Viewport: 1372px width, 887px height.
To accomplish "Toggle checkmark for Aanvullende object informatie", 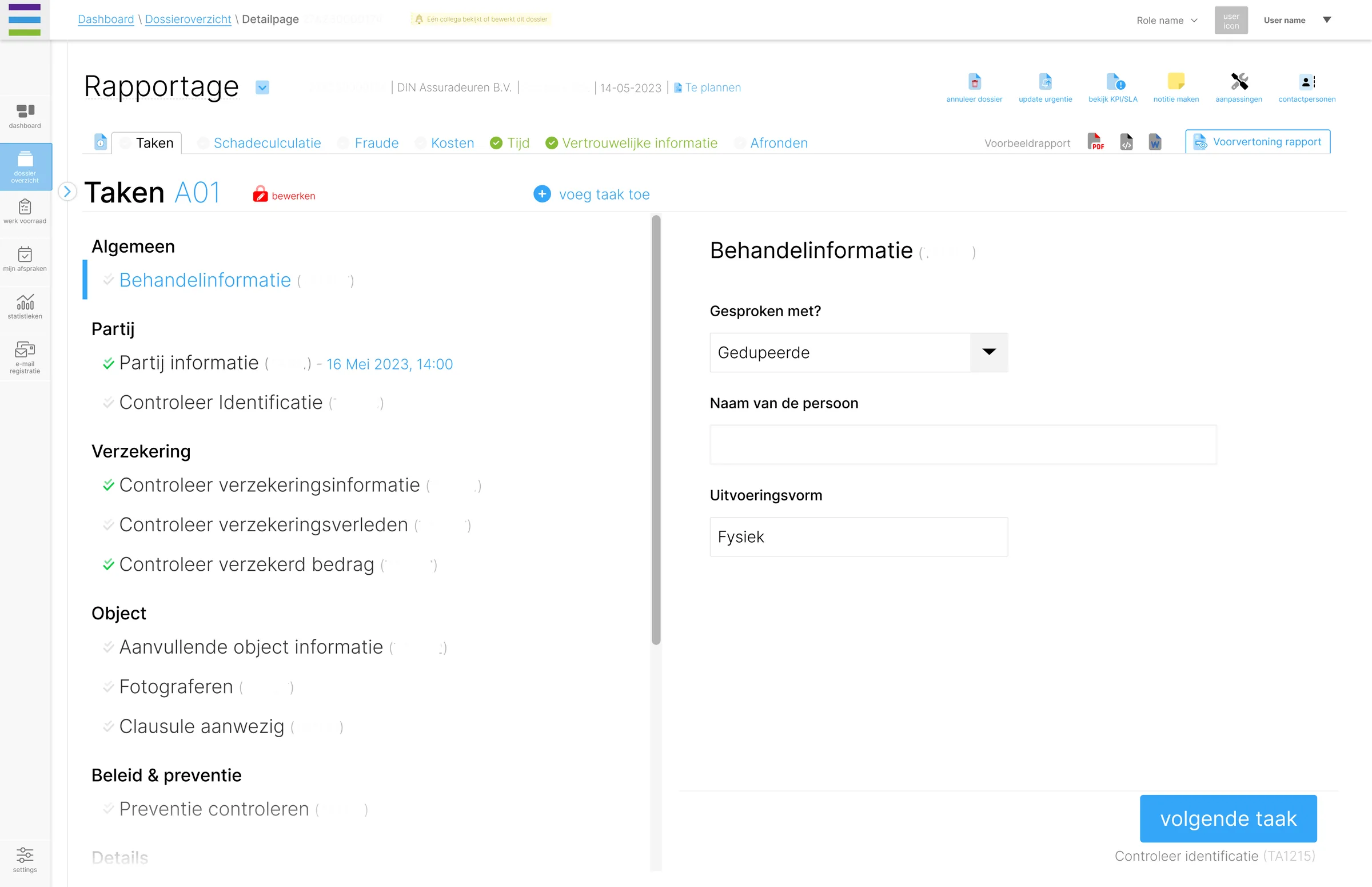I will [x=108, y=647].
